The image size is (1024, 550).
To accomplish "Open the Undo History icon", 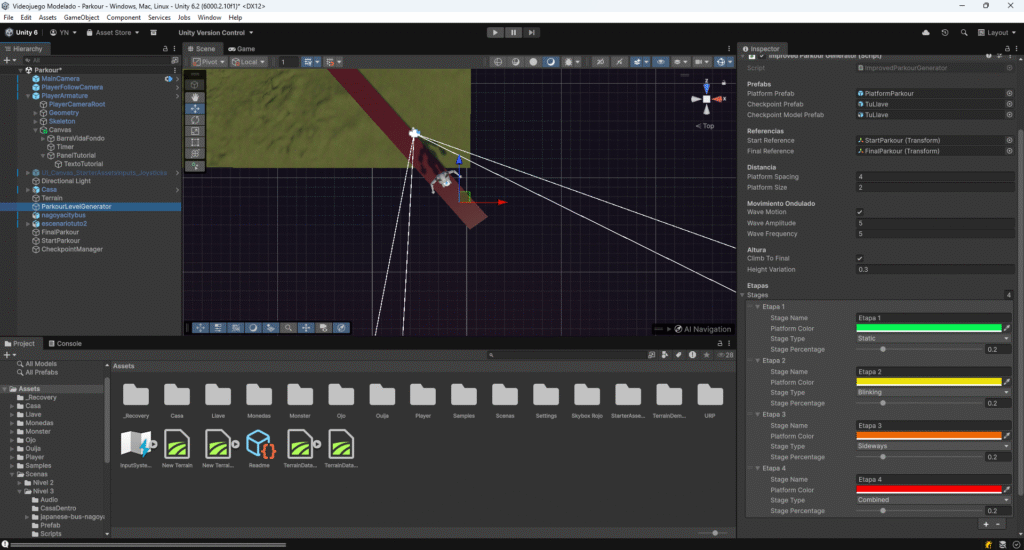I will pos(944,32).
